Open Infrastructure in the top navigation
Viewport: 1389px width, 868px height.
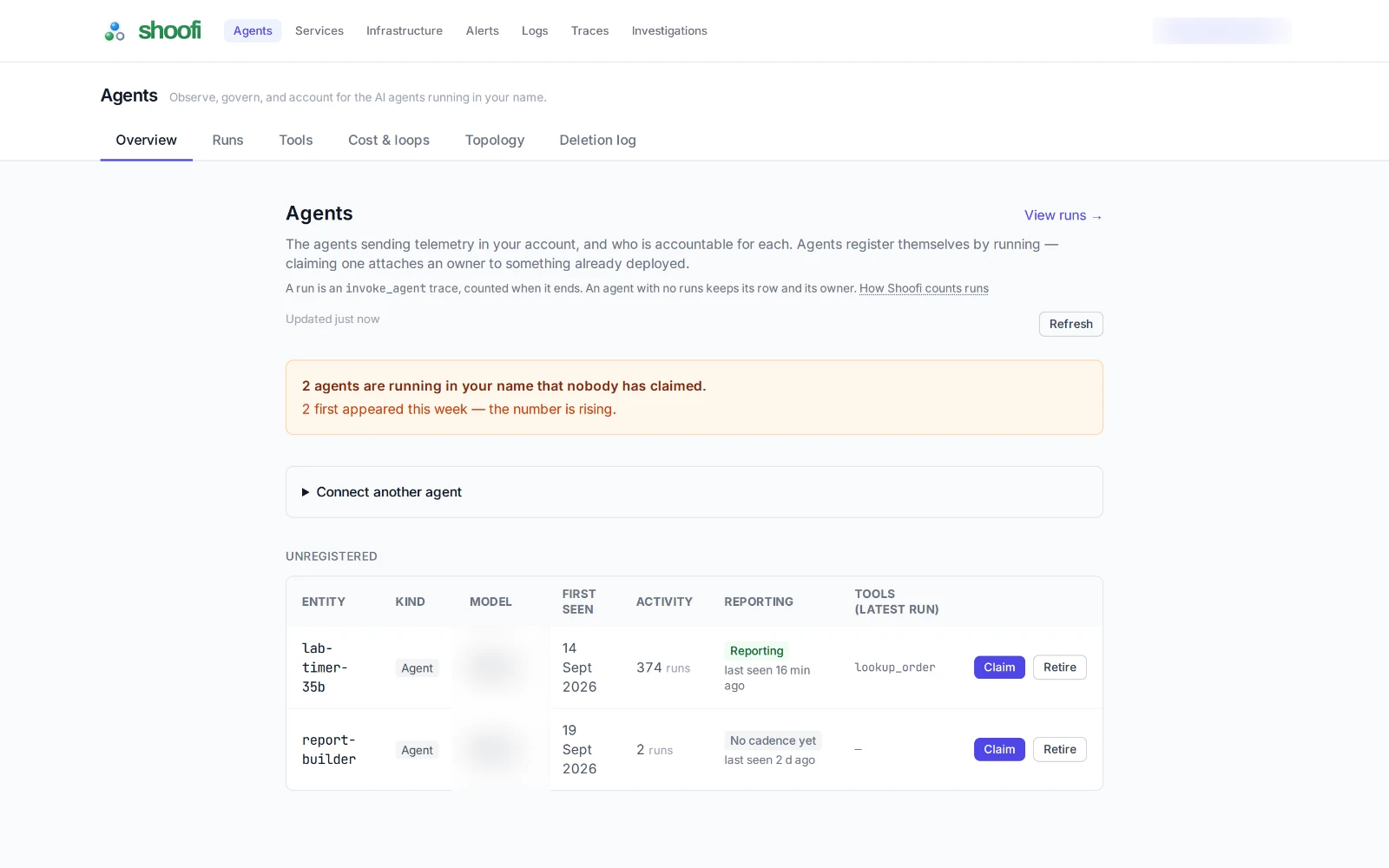point(405,31)
